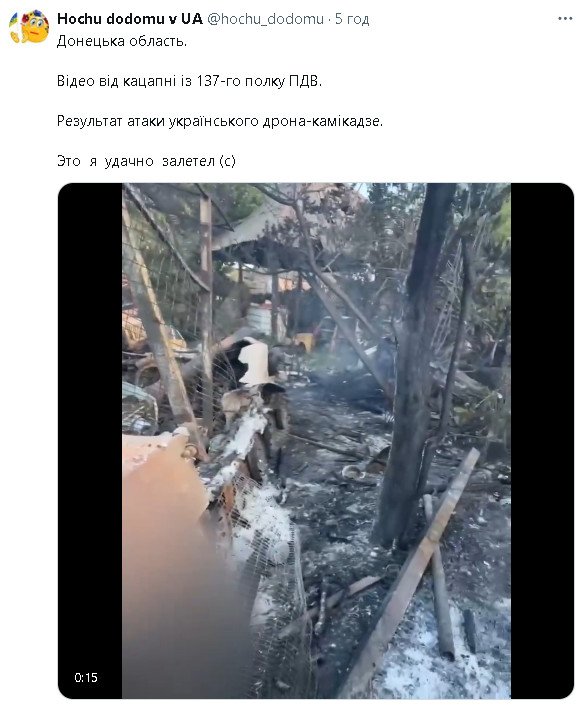Viewport: 579px width, 710px height.
Task: Open the tweet via the '5 год' timestamp
Action: (x=352, y=19)
